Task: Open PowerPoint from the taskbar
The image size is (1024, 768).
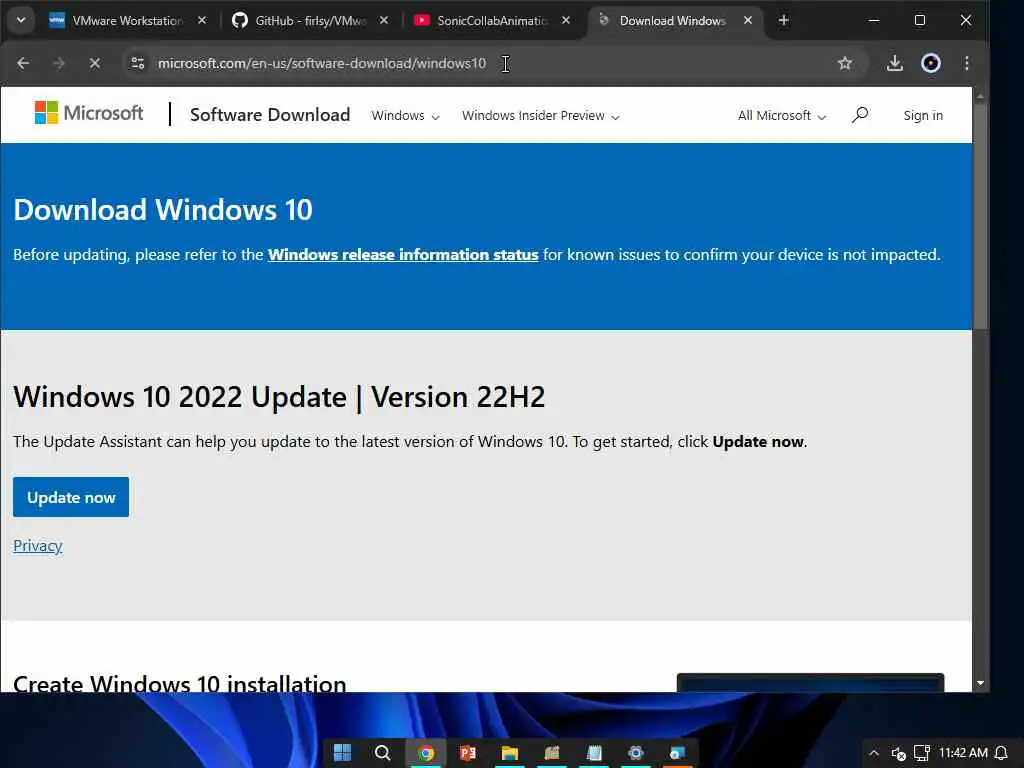Action: pos(468,752)
